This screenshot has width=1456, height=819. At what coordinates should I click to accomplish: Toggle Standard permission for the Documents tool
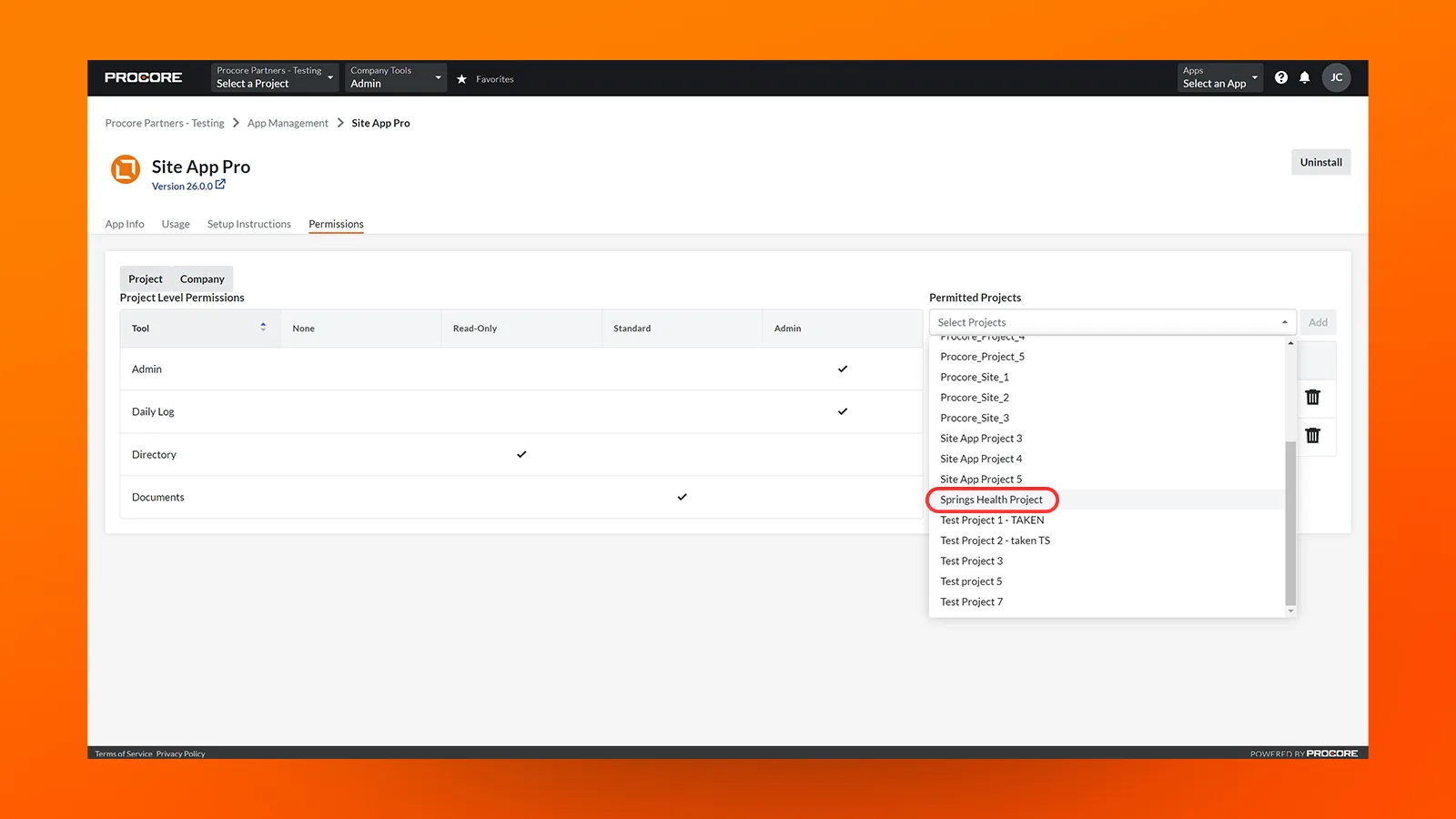[x=682, y=497]
